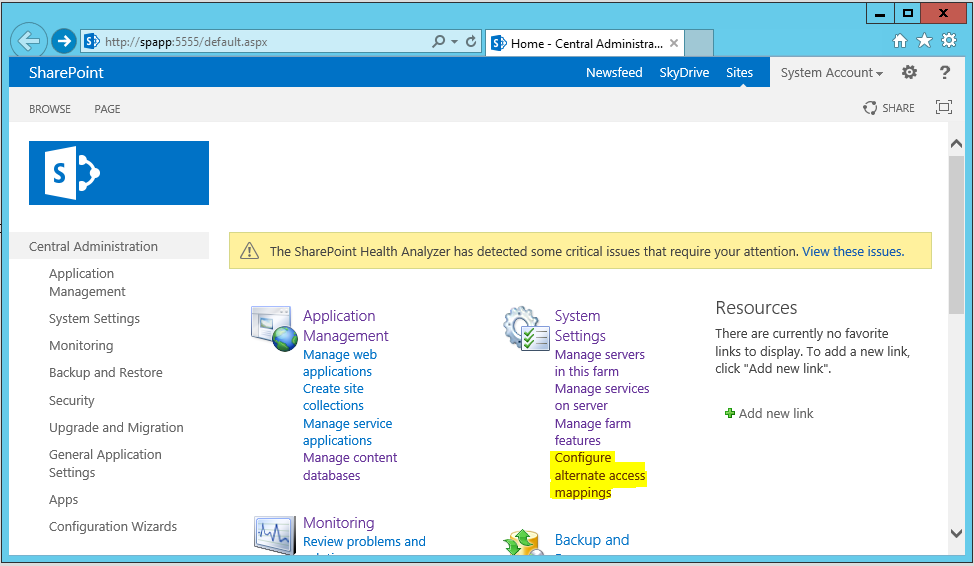Open the Backup and Restore heading link

coord(591,542)
